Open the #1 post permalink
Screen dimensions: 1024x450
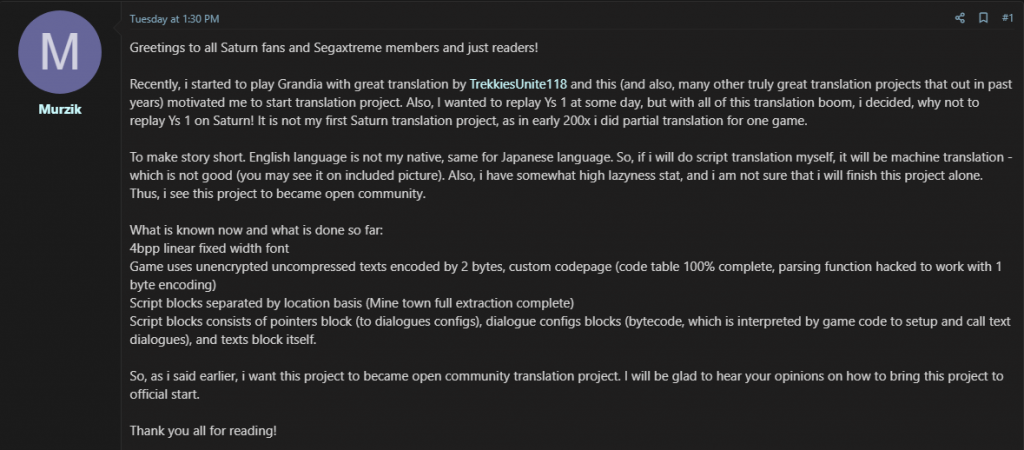pos(1007,18)
